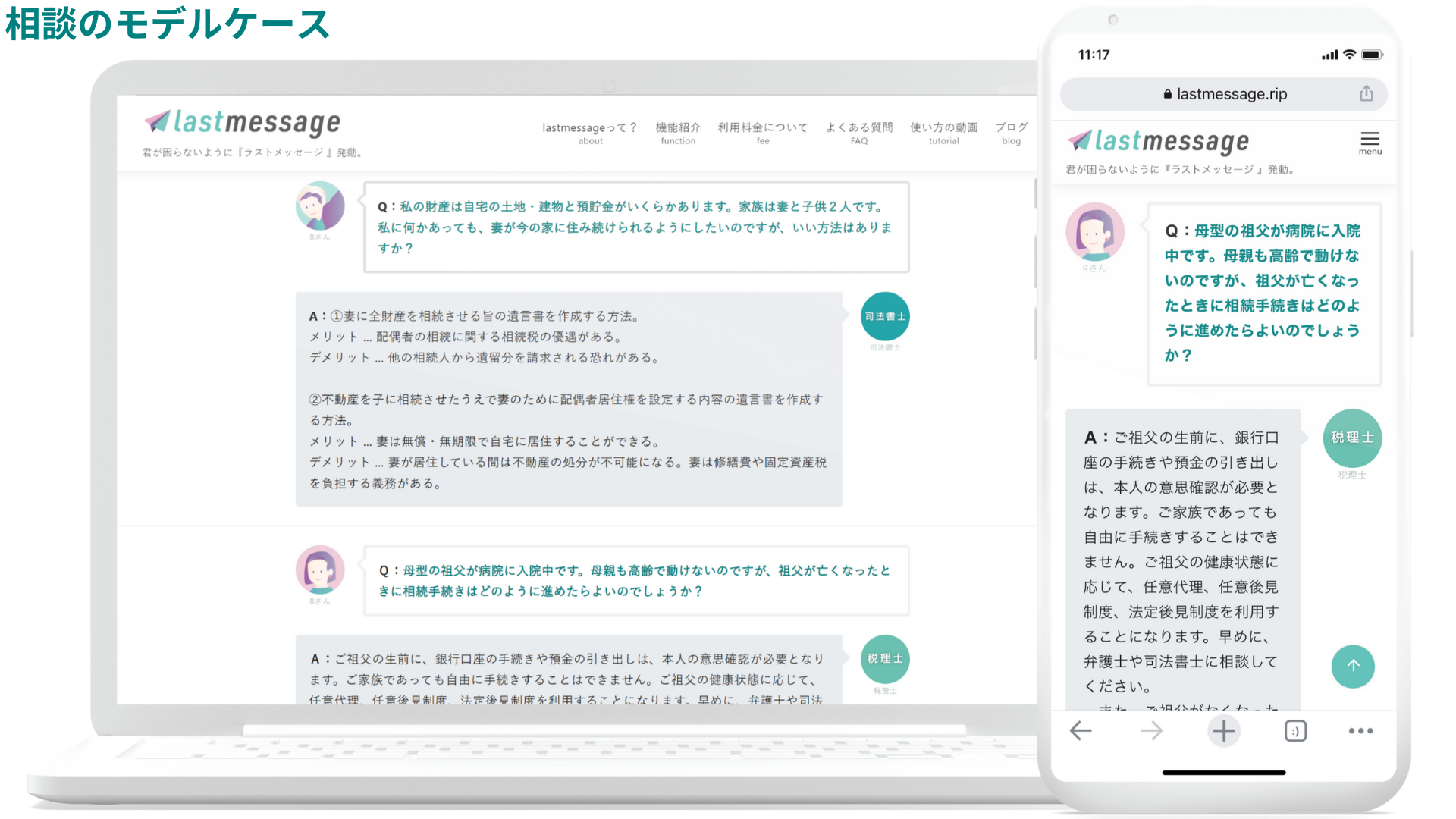Tap the browser forward arrow
This screenshot has height=819, width=1456.
coord(1151,731)
